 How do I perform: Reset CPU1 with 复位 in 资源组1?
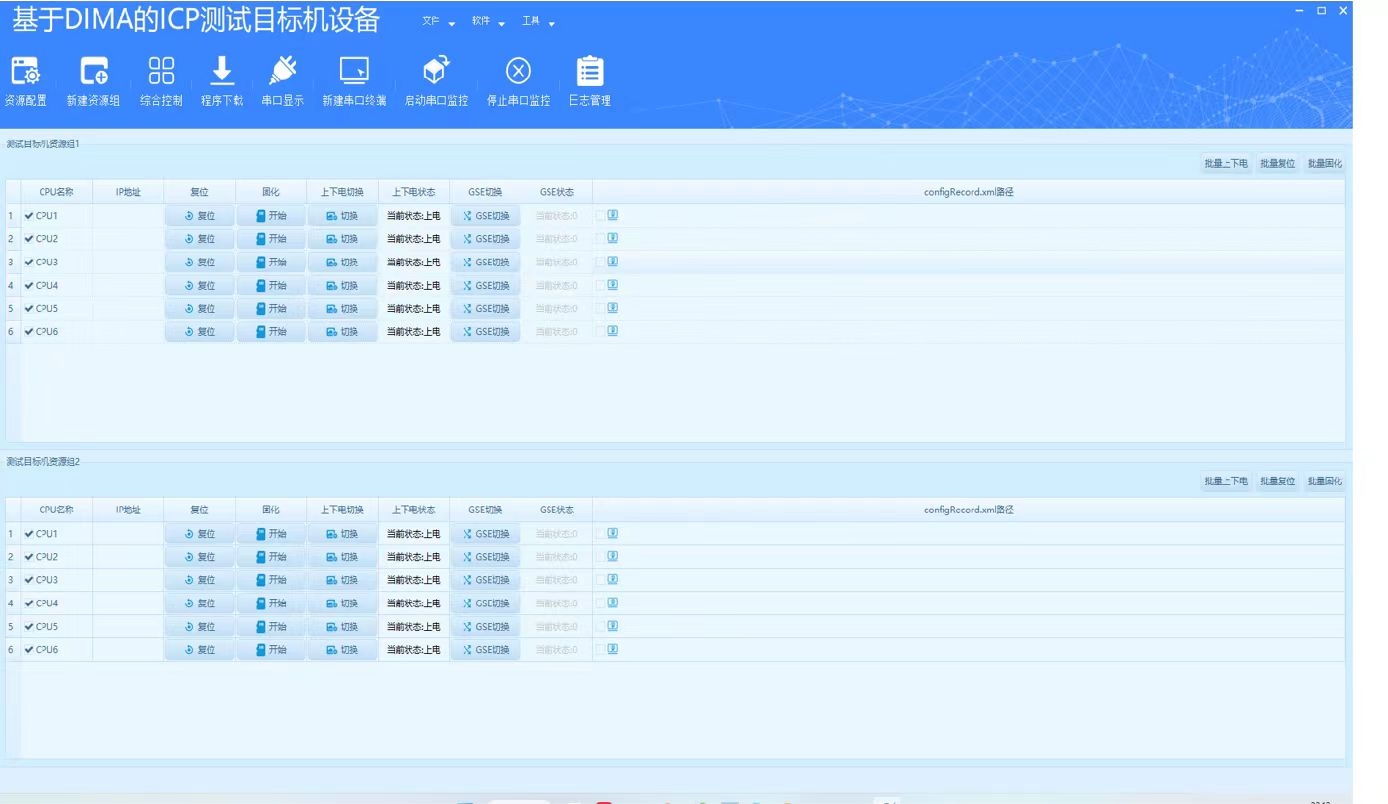pyautogui.click(x=200, y=216)
